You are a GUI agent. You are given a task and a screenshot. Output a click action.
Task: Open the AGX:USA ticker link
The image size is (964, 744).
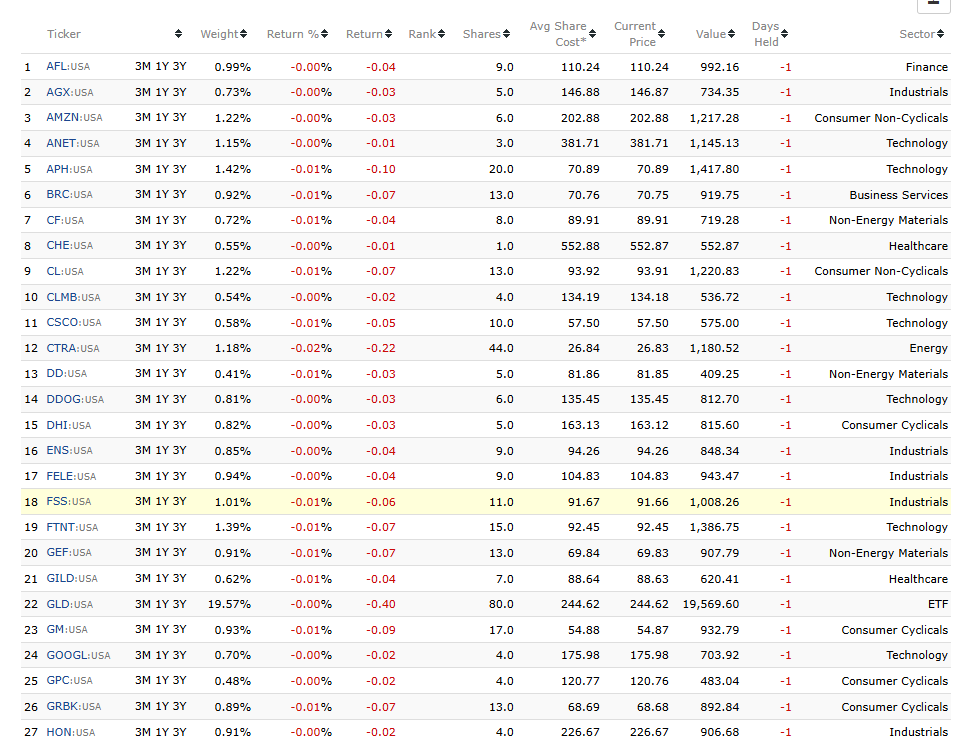[x=69, y=92]
